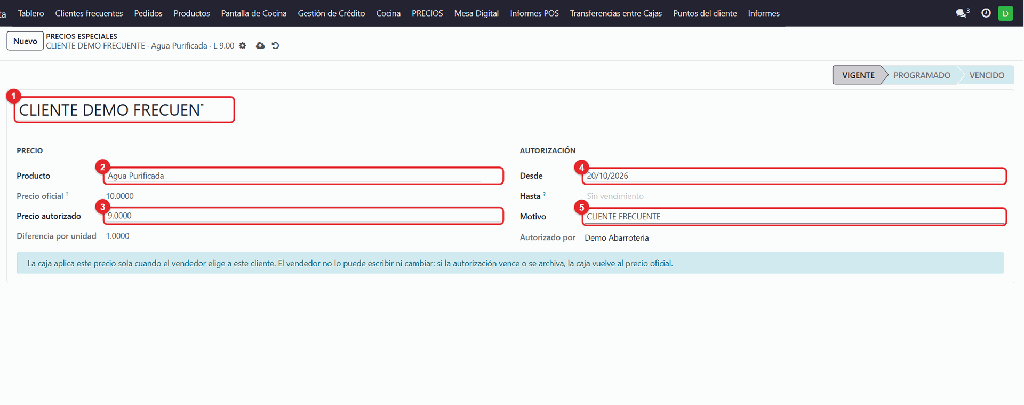Screen dimensions: 1024x405
Task: Save the record with the cloud icon
Action: click(x=260, y=46)
